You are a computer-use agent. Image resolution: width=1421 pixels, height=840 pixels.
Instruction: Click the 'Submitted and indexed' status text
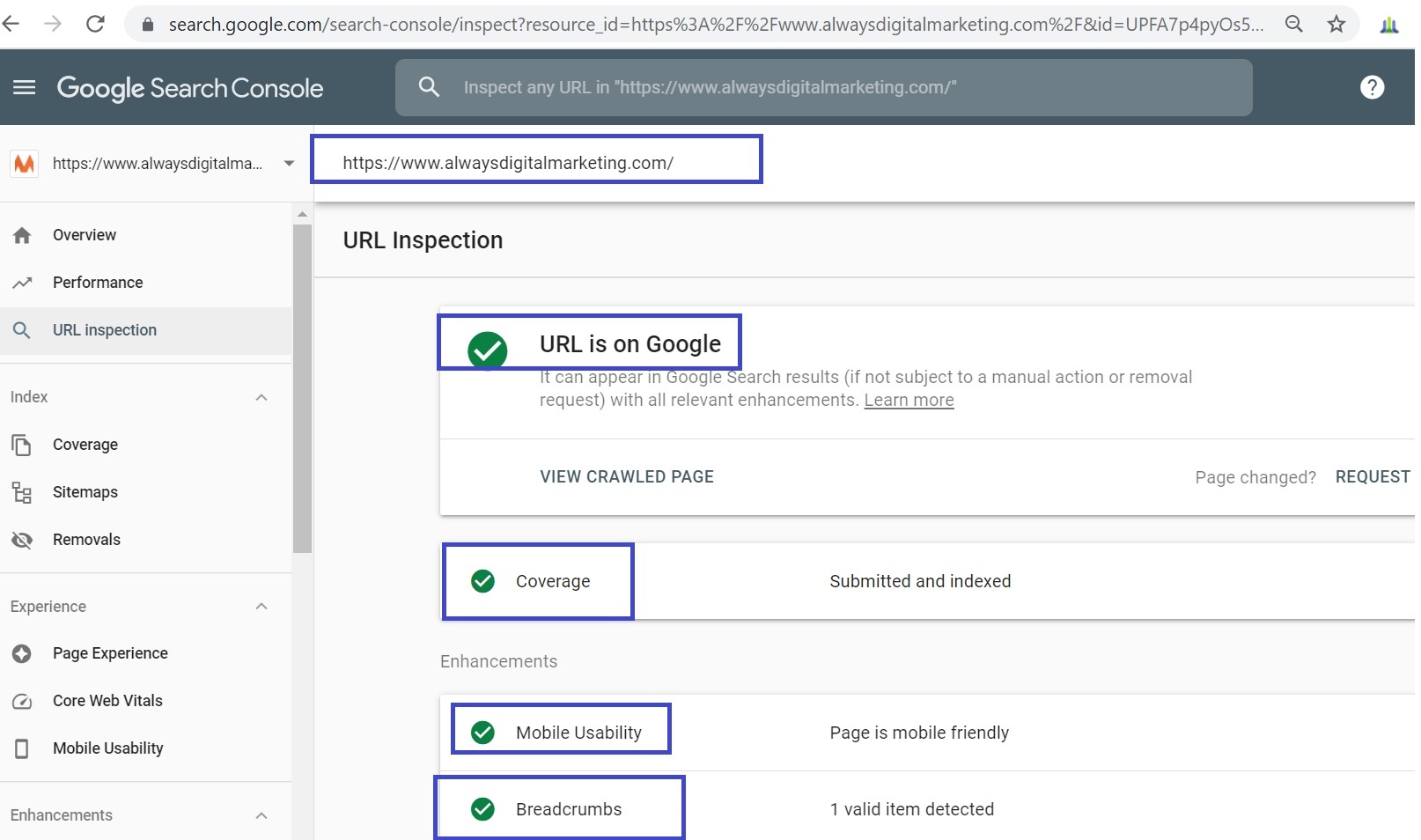pos(920,581)
